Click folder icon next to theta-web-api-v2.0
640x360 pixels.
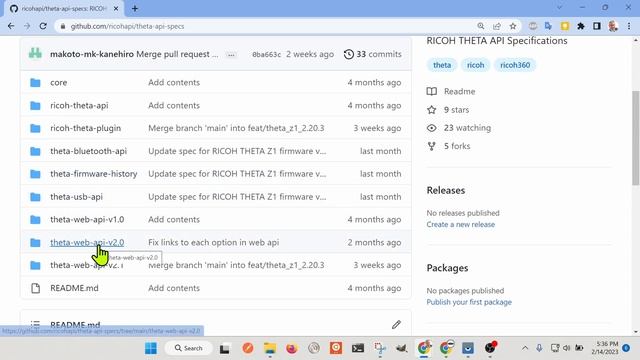point(36,242)
